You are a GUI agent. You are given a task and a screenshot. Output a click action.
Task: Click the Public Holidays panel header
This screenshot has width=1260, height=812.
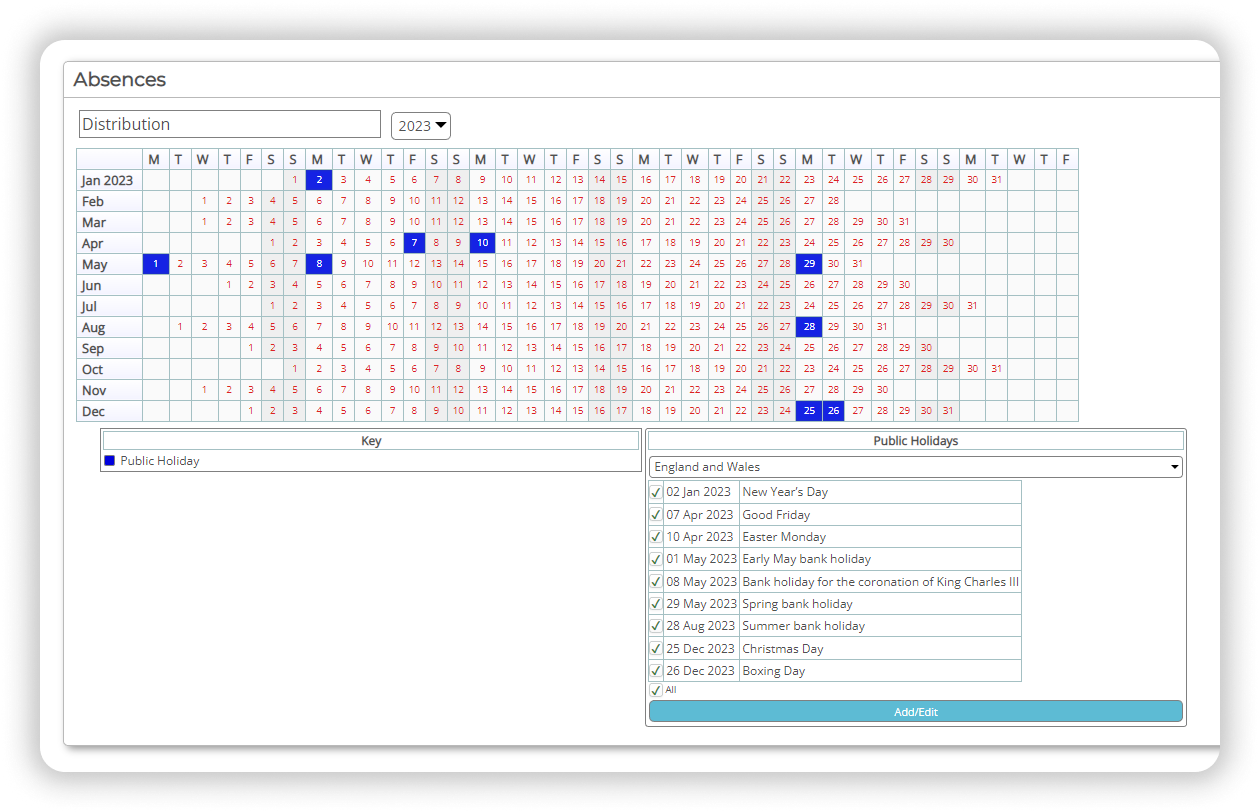pyautogui.click(x=915, y=440)
